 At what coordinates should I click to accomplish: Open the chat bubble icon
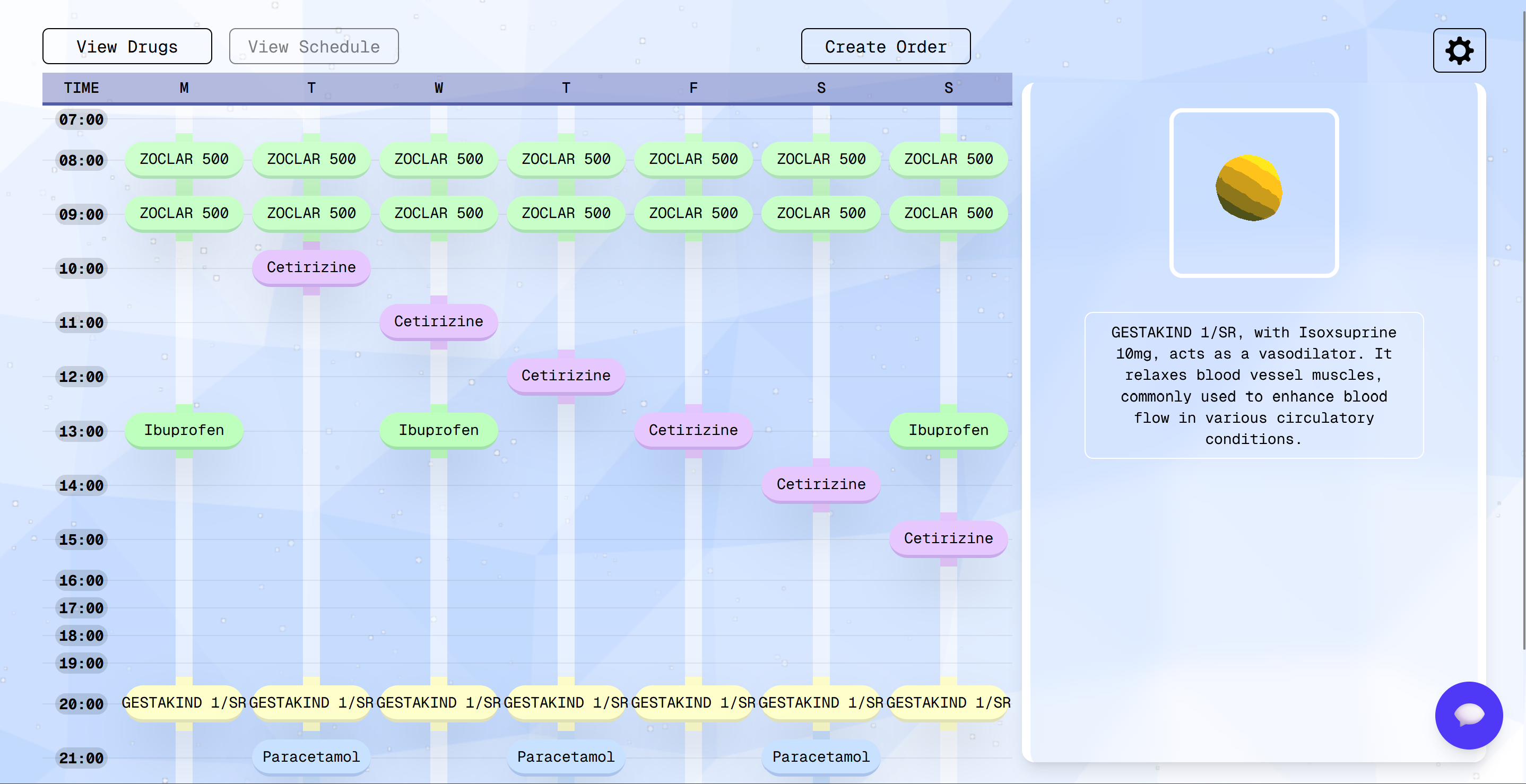tap(1468, 715)
